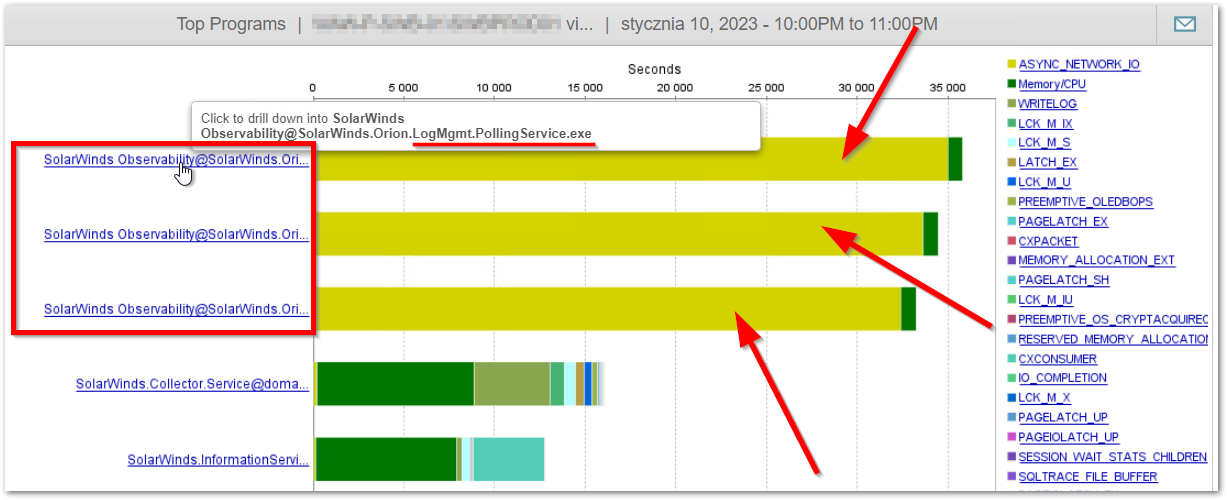Click the '10 000' axis label

point(493,88)
